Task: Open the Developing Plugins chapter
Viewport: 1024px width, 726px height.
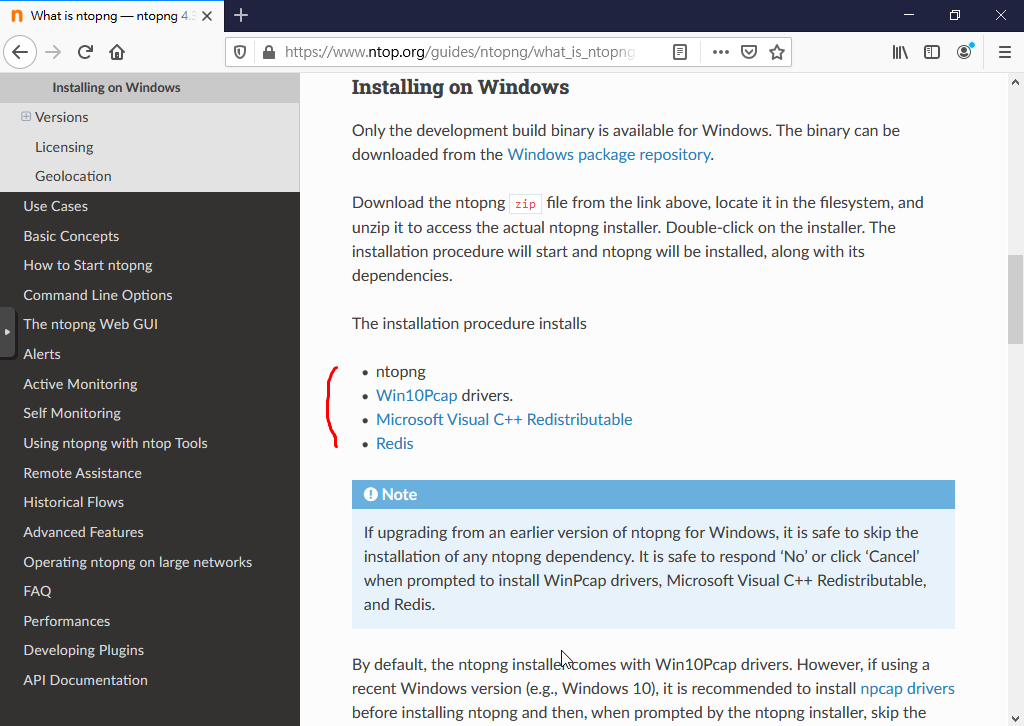Action: click(x=84, y=651)
